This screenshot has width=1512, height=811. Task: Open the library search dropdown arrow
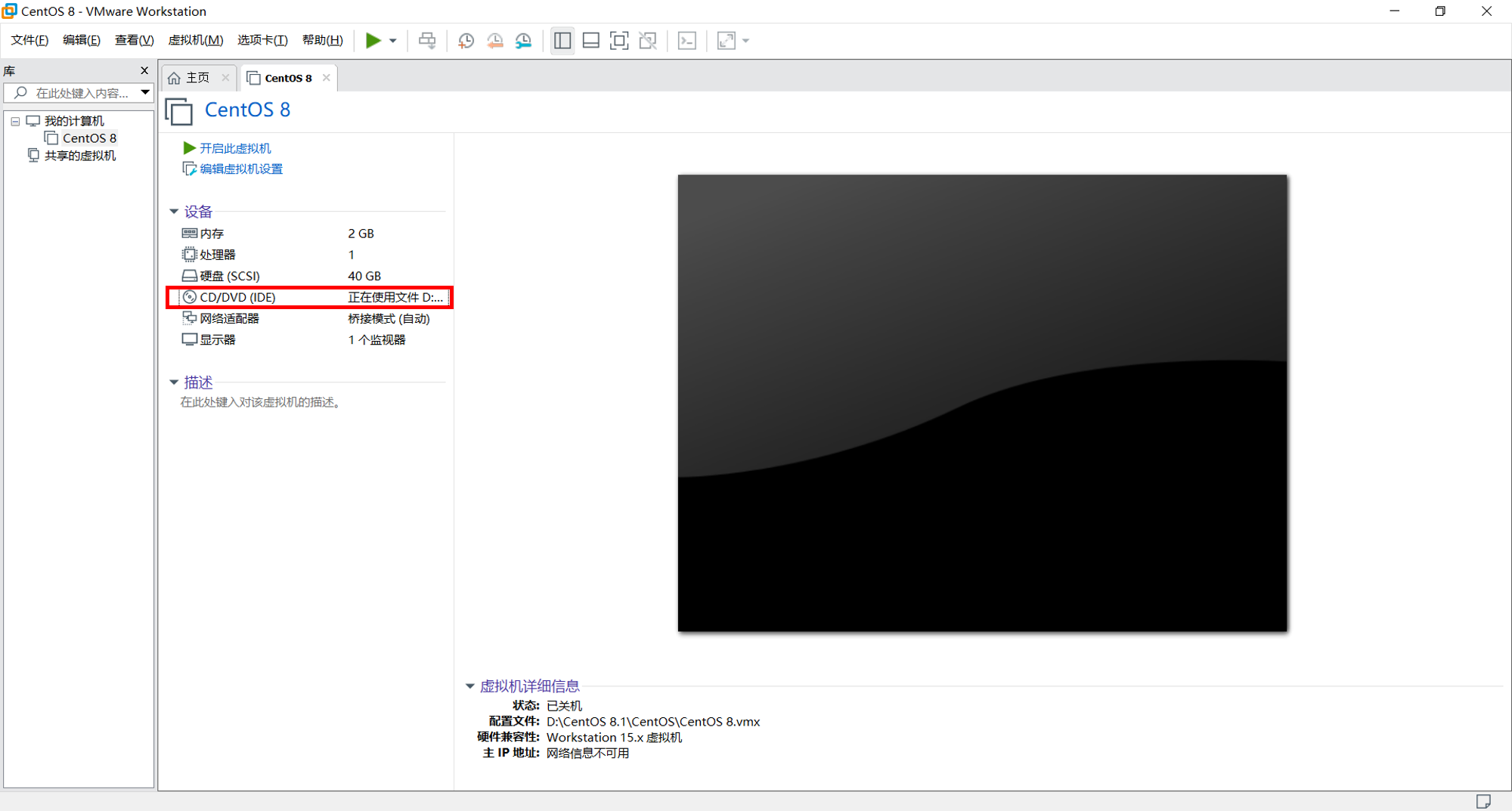pos(145,93)
